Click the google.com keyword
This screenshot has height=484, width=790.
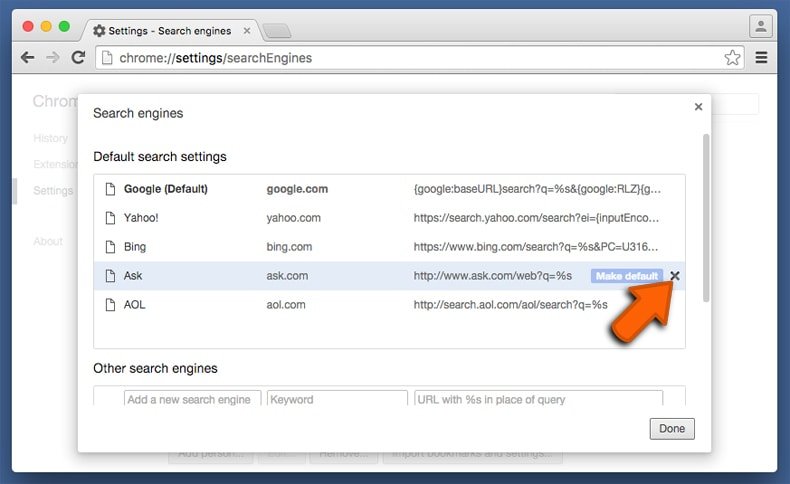click(297, 189)
